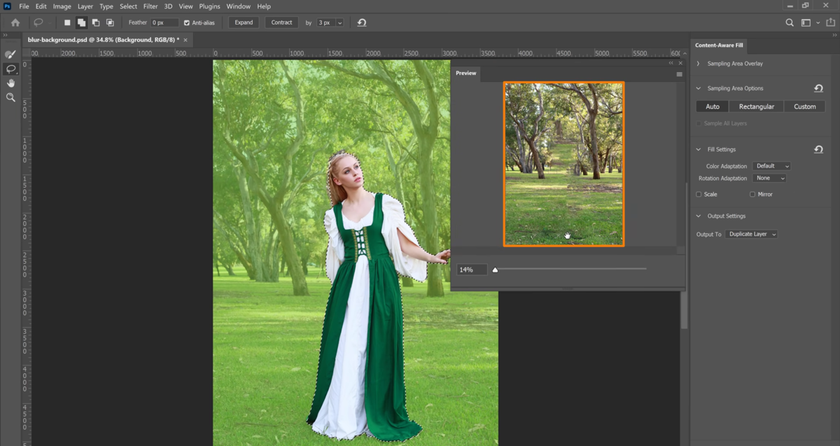The height and width of the screenshot is (446, 840).
Task: Toggle the Sample All Layers checkbox
Action: (699, 124)
